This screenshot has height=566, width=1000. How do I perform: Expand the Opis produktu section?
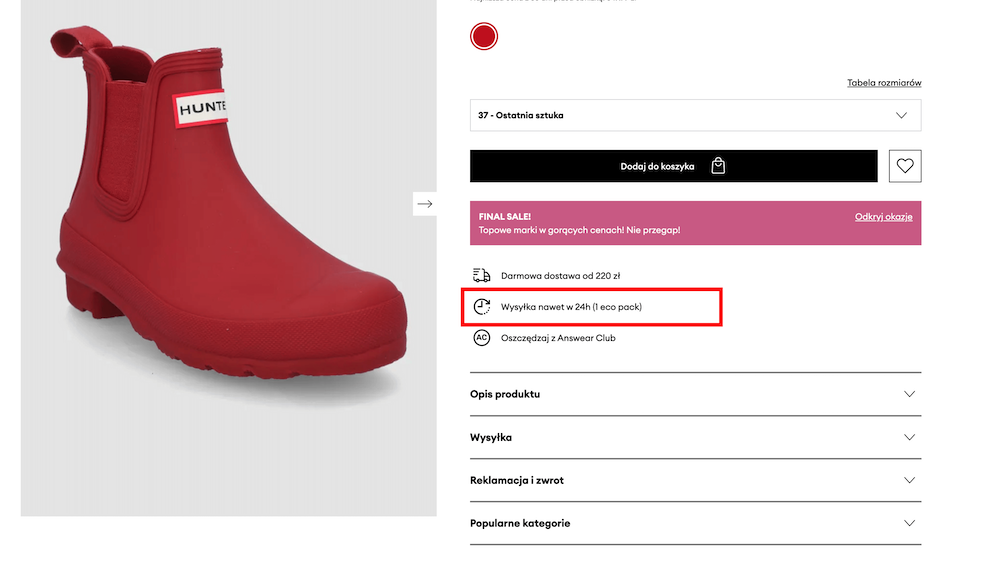point(695,394)
